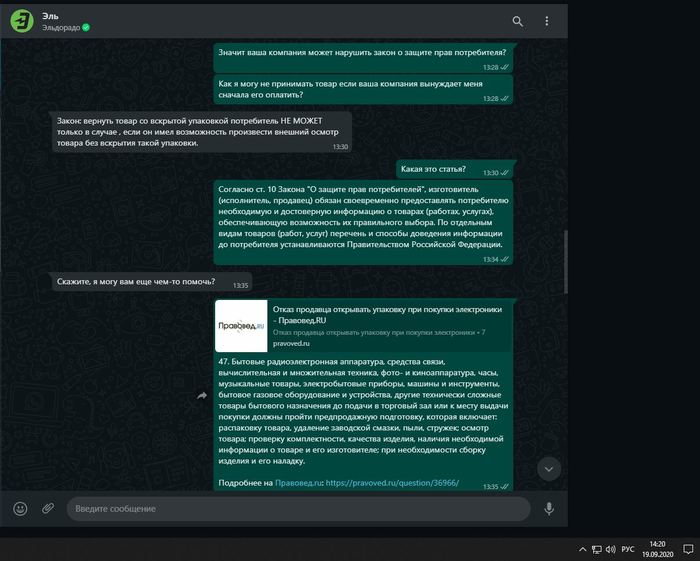700x561 pixels.
Task: Select message 'Какая это статья?'
Action: click(454, 170)
